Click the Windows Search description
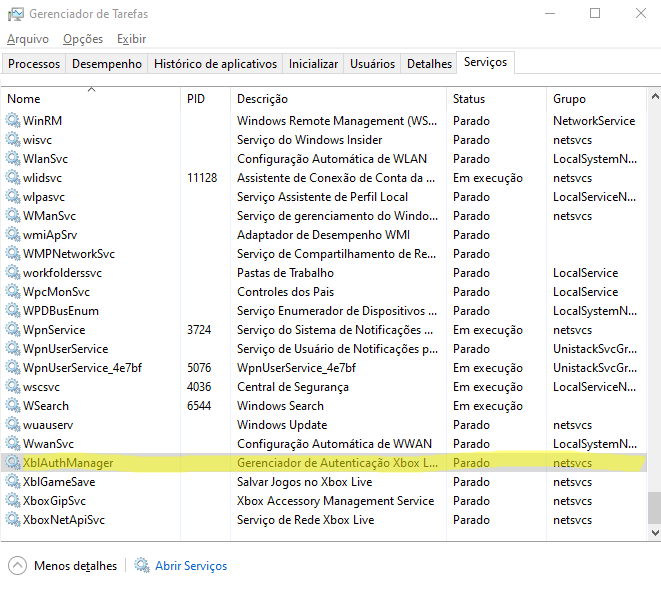The image size is (661, 590). (x=280, y=406)
